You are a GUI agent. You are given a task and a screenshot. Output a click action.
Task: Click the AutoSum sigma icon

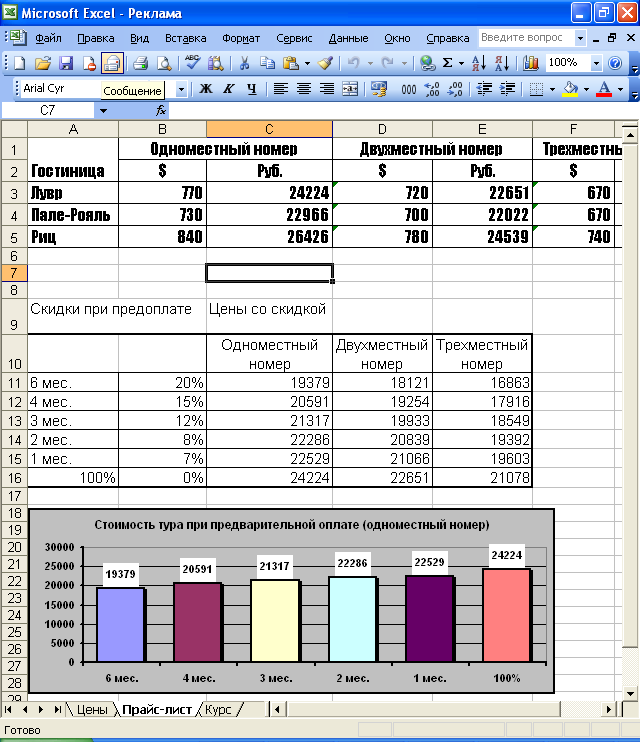[x=447, y=63]
